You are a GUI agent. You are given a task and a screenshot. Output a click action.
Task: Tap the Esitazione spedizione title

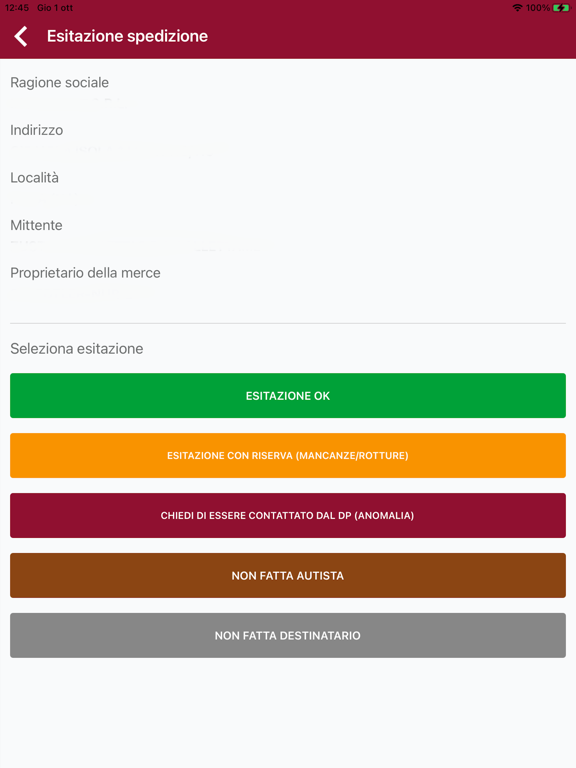coord(127,36)
